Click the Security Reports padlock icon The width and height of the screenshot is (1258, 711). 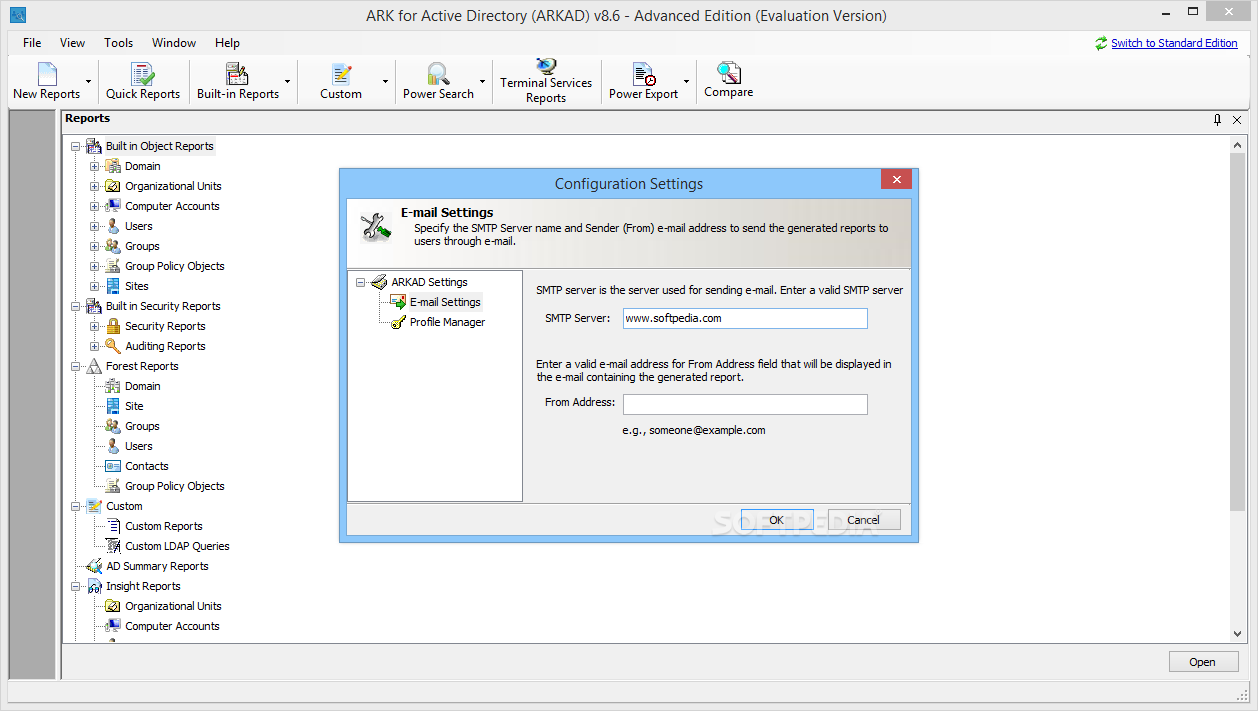click(x=113, y=326)
